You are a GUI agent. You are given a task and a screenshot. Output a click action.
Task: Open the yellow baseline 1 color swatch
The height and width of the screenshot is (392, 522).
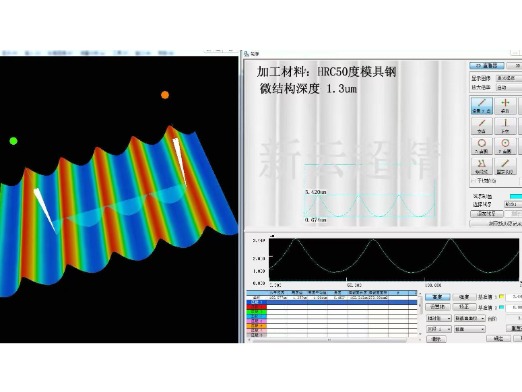click(501, 296)
